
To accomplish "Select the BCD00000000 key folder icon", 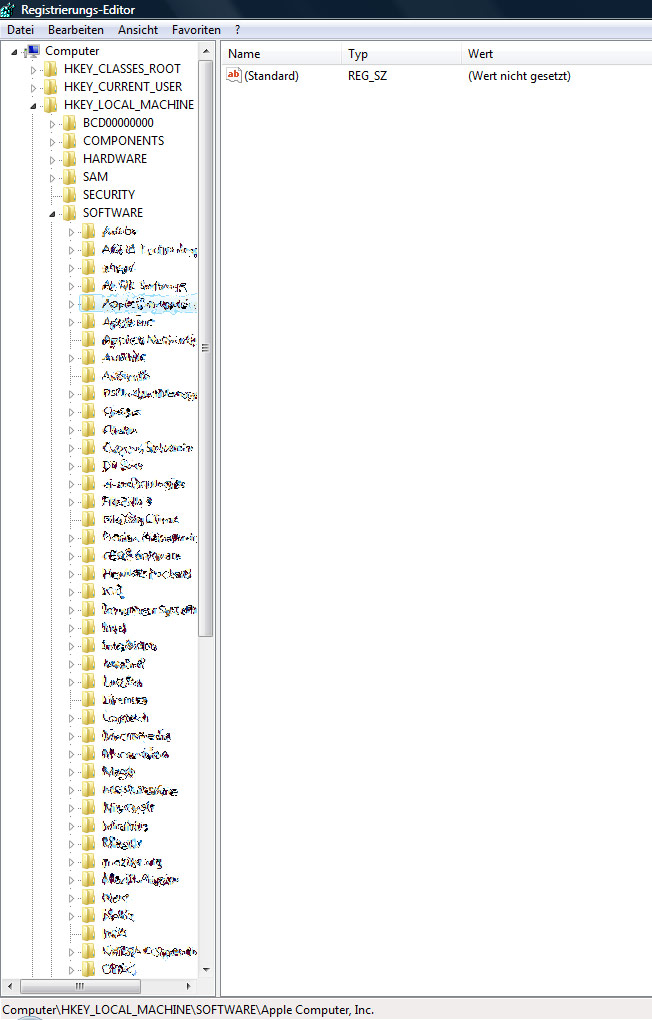I will 70,123.
